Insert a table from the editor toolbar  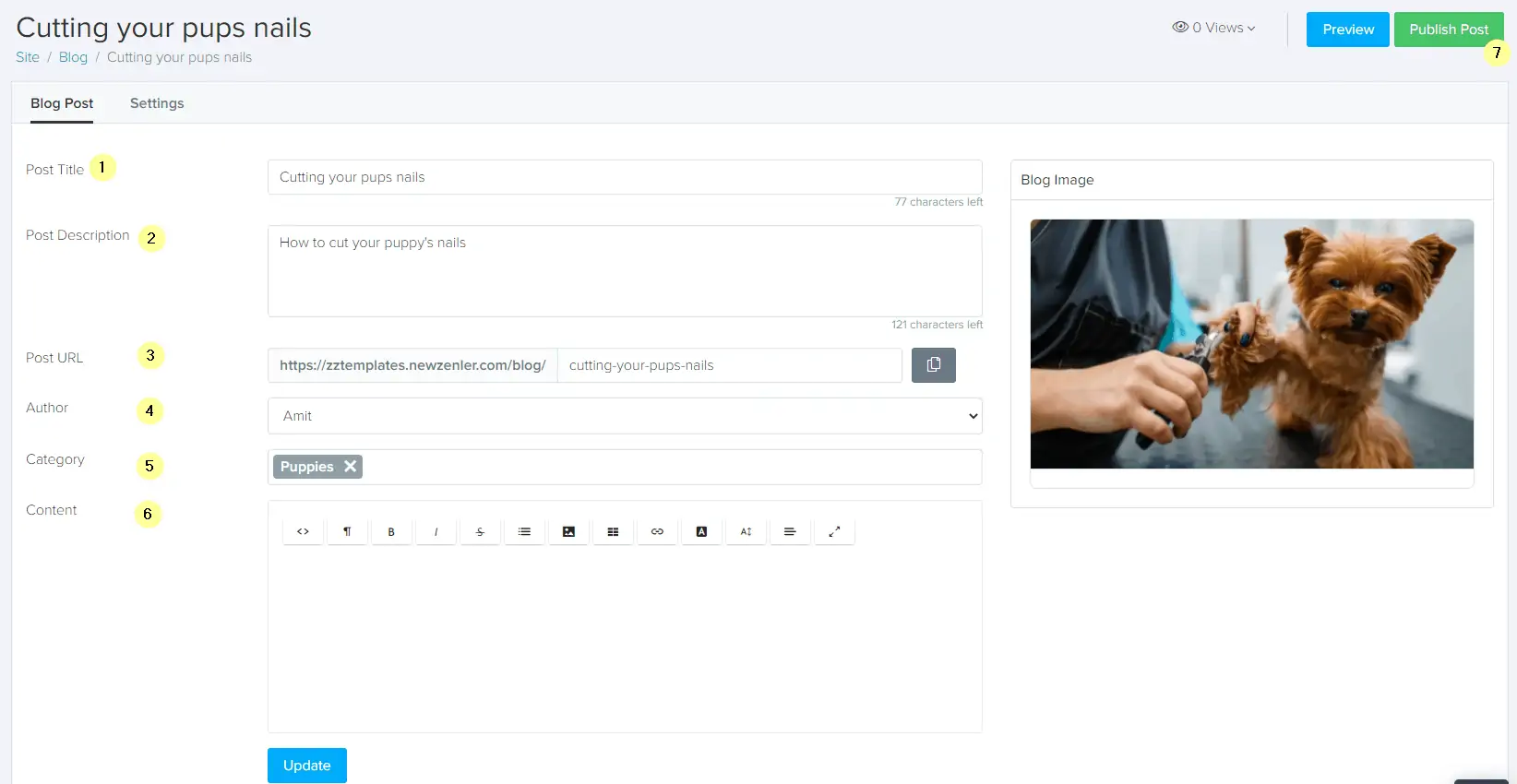coord(613,532)
